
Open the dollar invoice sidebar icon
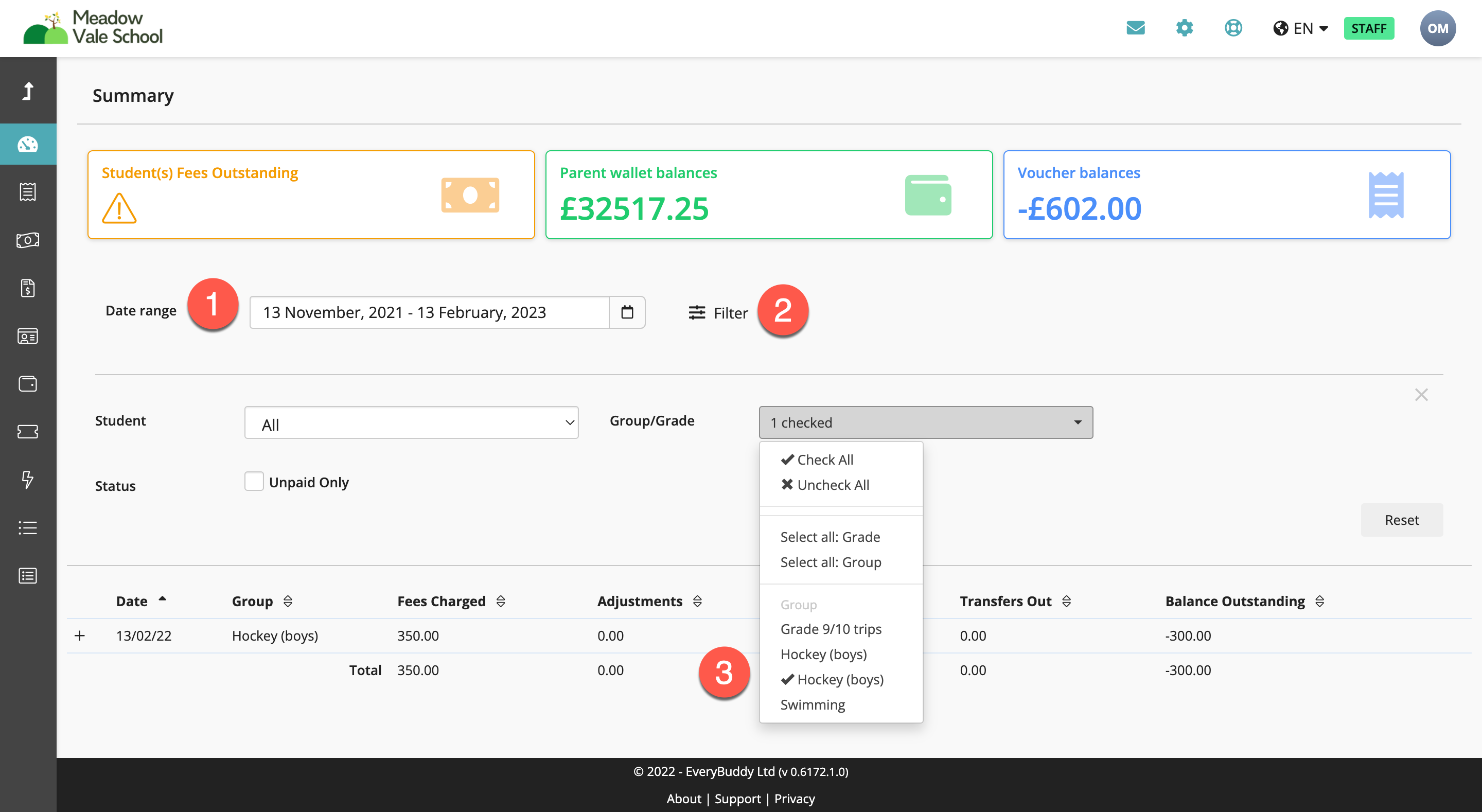[x=28, y=288]
